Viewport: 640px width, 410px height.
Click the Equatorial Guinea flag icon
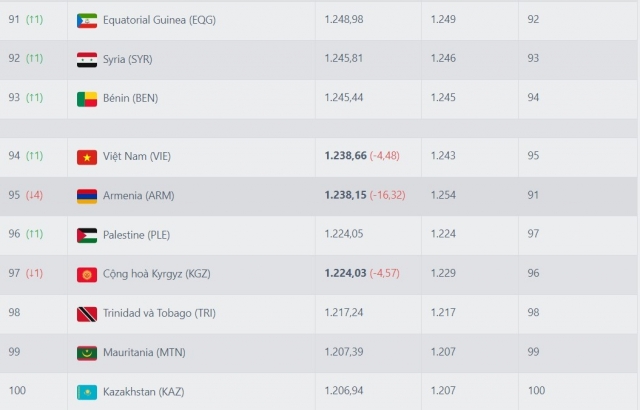87,20
